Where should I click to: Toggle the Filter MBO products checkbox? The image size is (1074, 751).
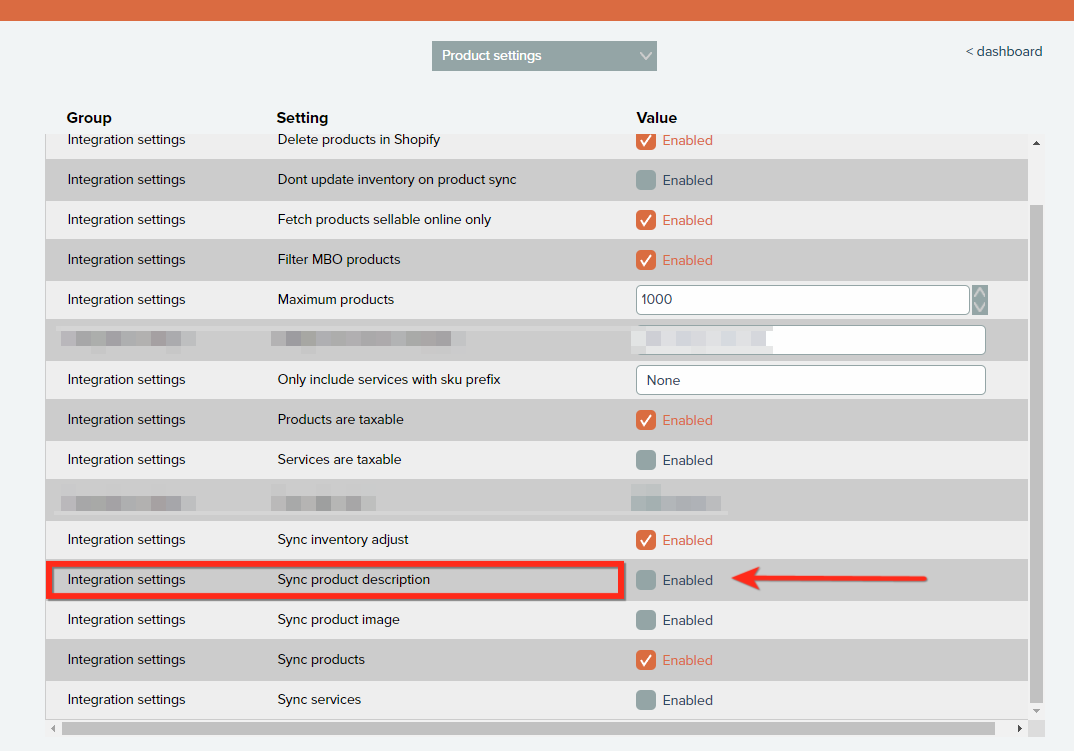tap(646, 260)
